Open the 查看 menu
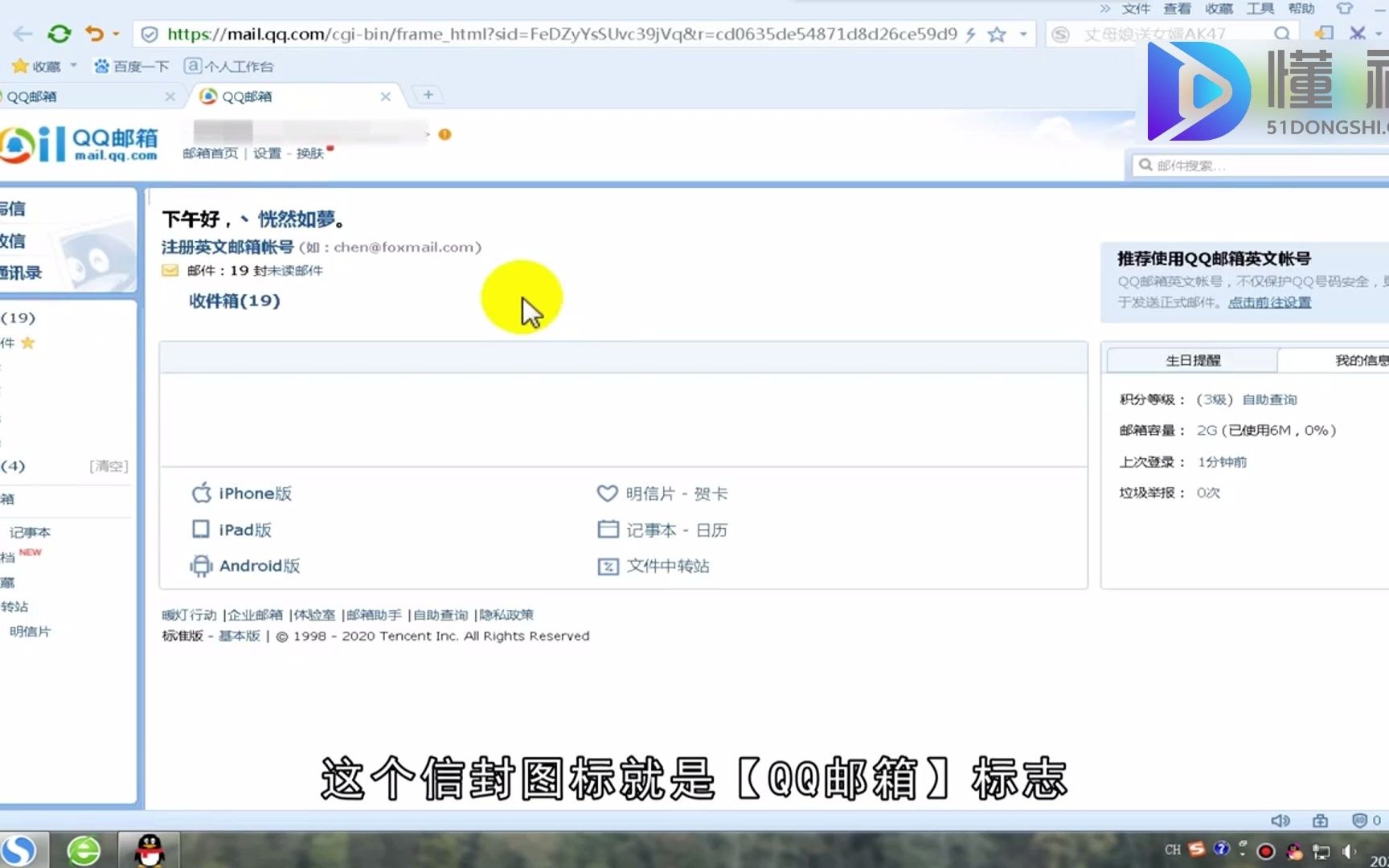 1178,9
